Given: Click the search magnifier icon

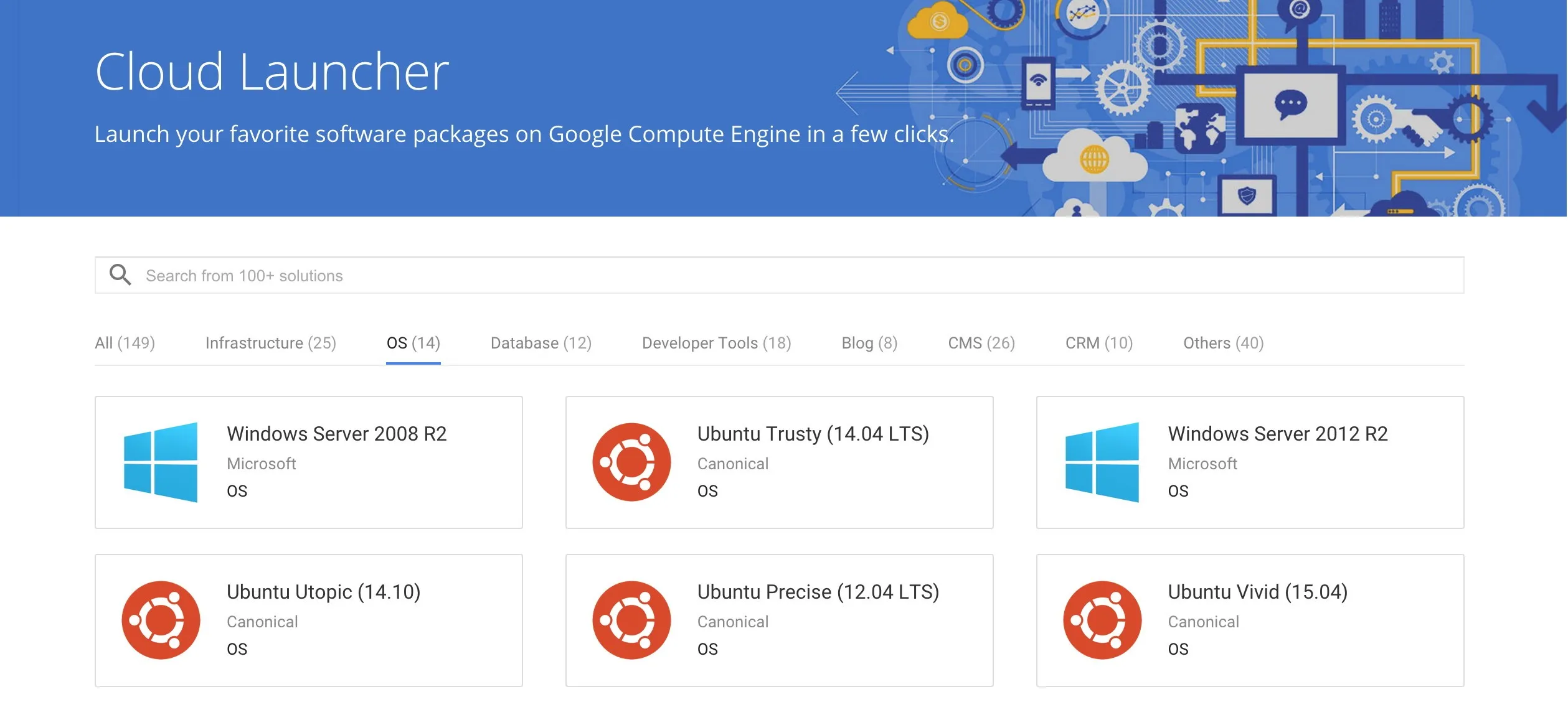Looking at the screenshot, I should coord(121,274).
